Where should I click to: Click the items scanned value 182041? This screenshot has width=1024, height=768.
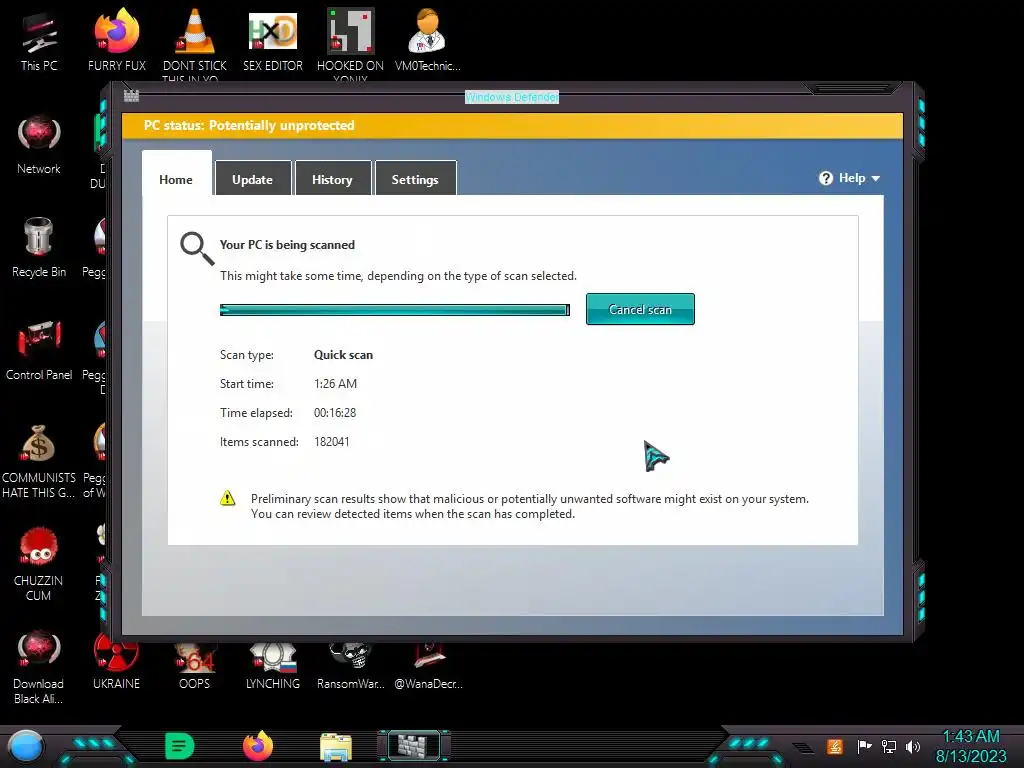(332, 441)
